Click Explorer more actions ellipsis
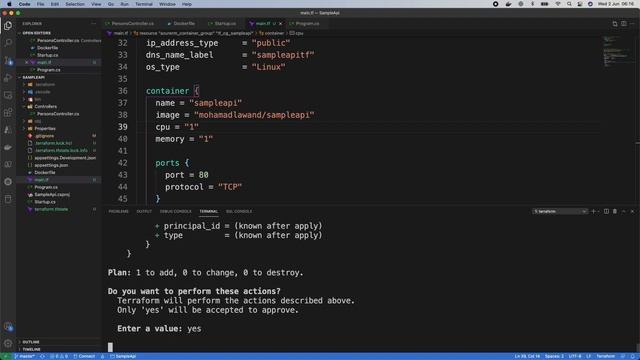The image size is (640, 360). (93, 24)
